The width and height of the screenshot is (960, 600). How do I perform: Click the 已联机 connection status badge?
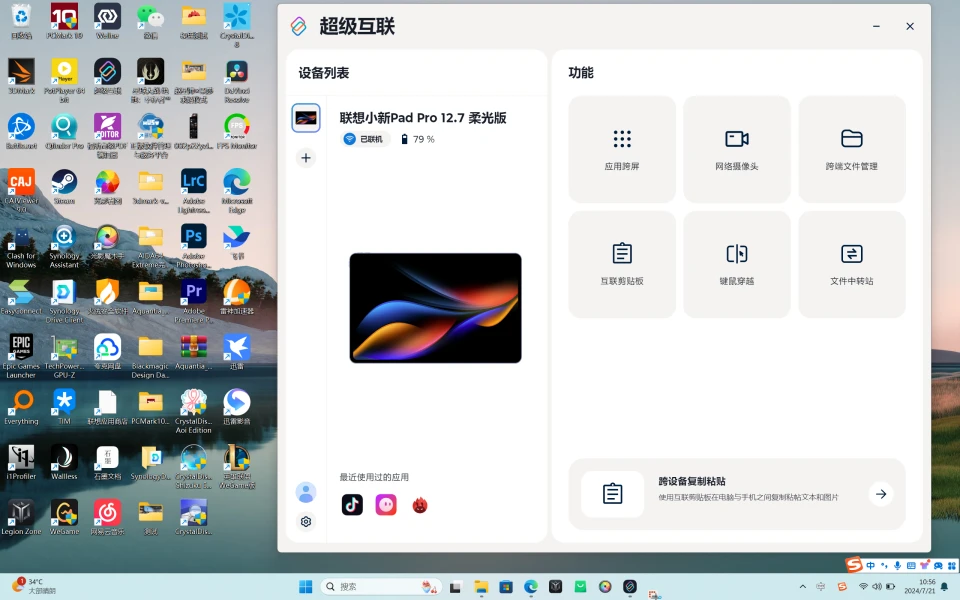(365, 139)
